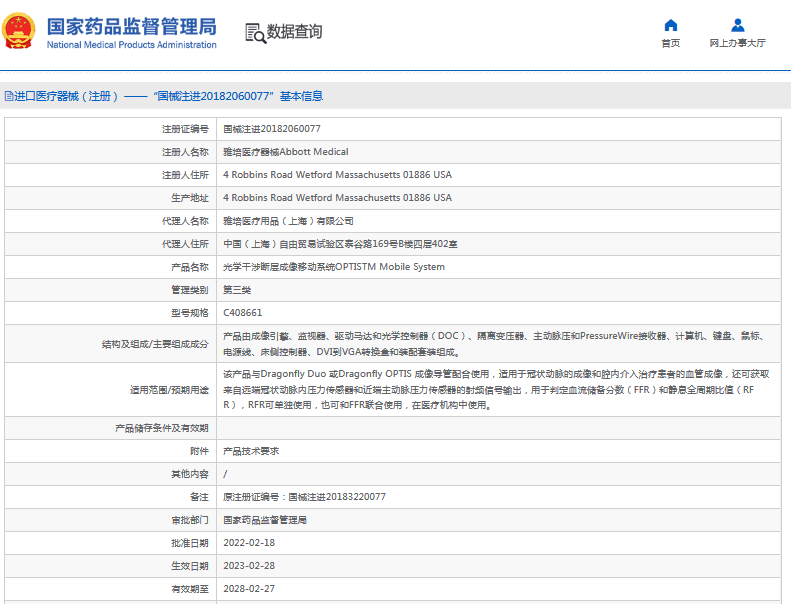Click 第三类 management category value
The width and height of the screenshot is (791, 604).
[x=237, y=290]
